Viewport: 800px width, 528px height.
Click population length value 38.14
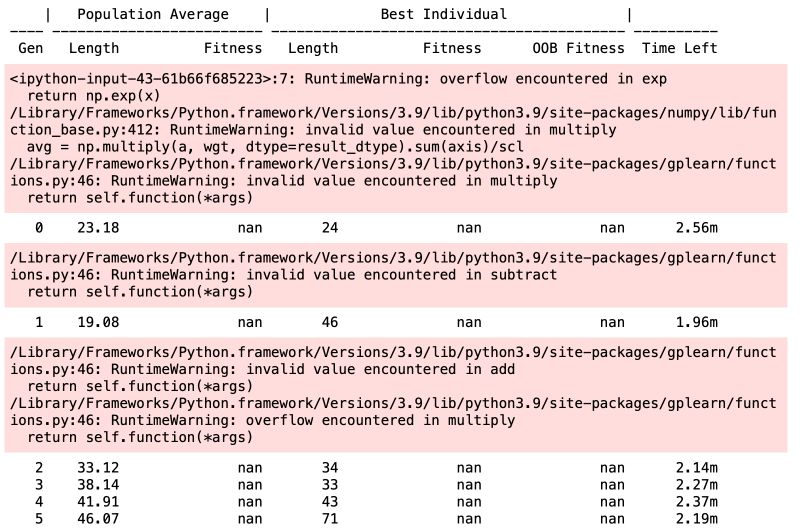[98, 485]
